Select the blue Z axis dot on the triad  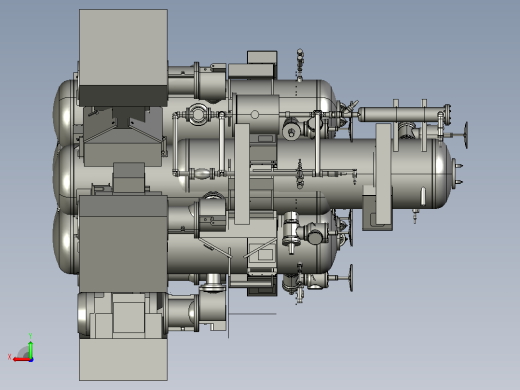[31, 360]
